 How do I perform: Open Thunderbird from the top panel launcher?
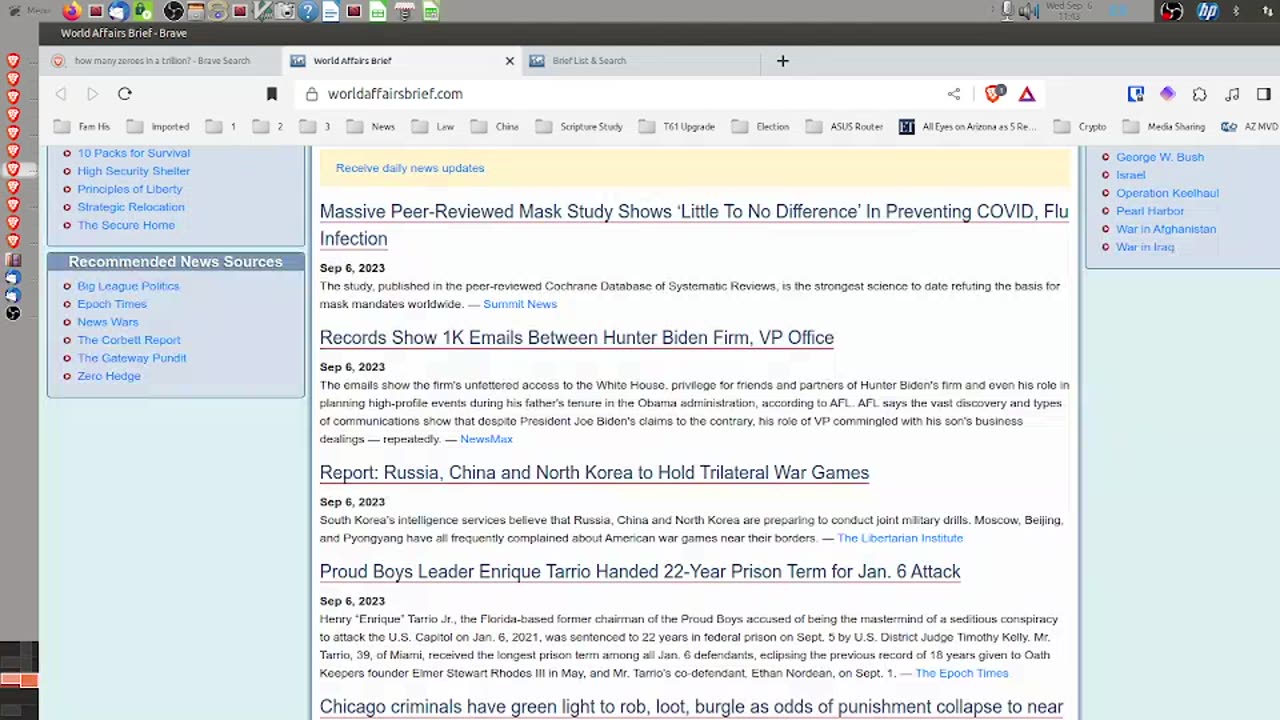pyautogui.click(x=118, y=12)
